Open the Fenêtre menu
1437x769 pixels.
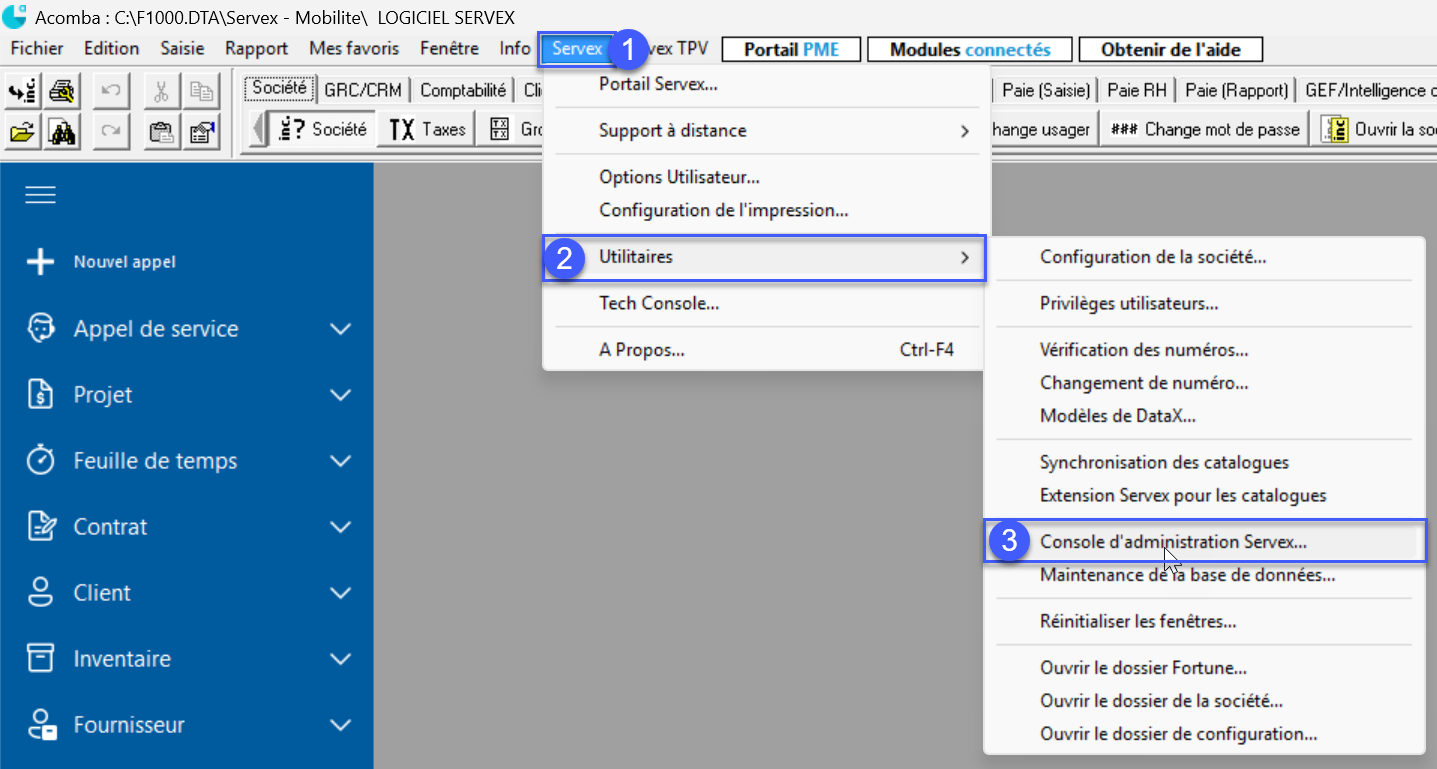449,48
